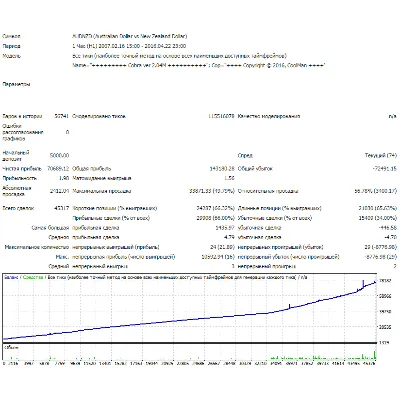
Task: Select the 'Период' row label
Action: click(11, 46)
